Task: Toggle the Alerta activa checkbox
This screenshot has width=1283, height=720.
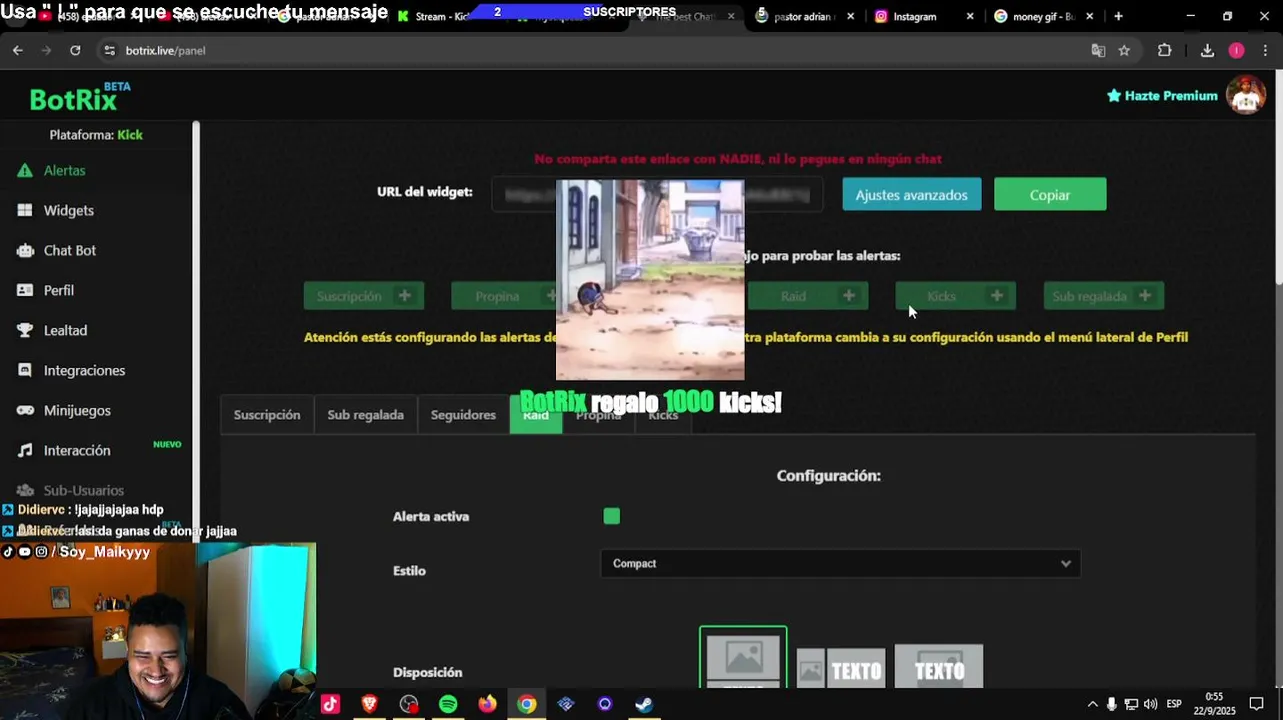Action: coord(612,516)
